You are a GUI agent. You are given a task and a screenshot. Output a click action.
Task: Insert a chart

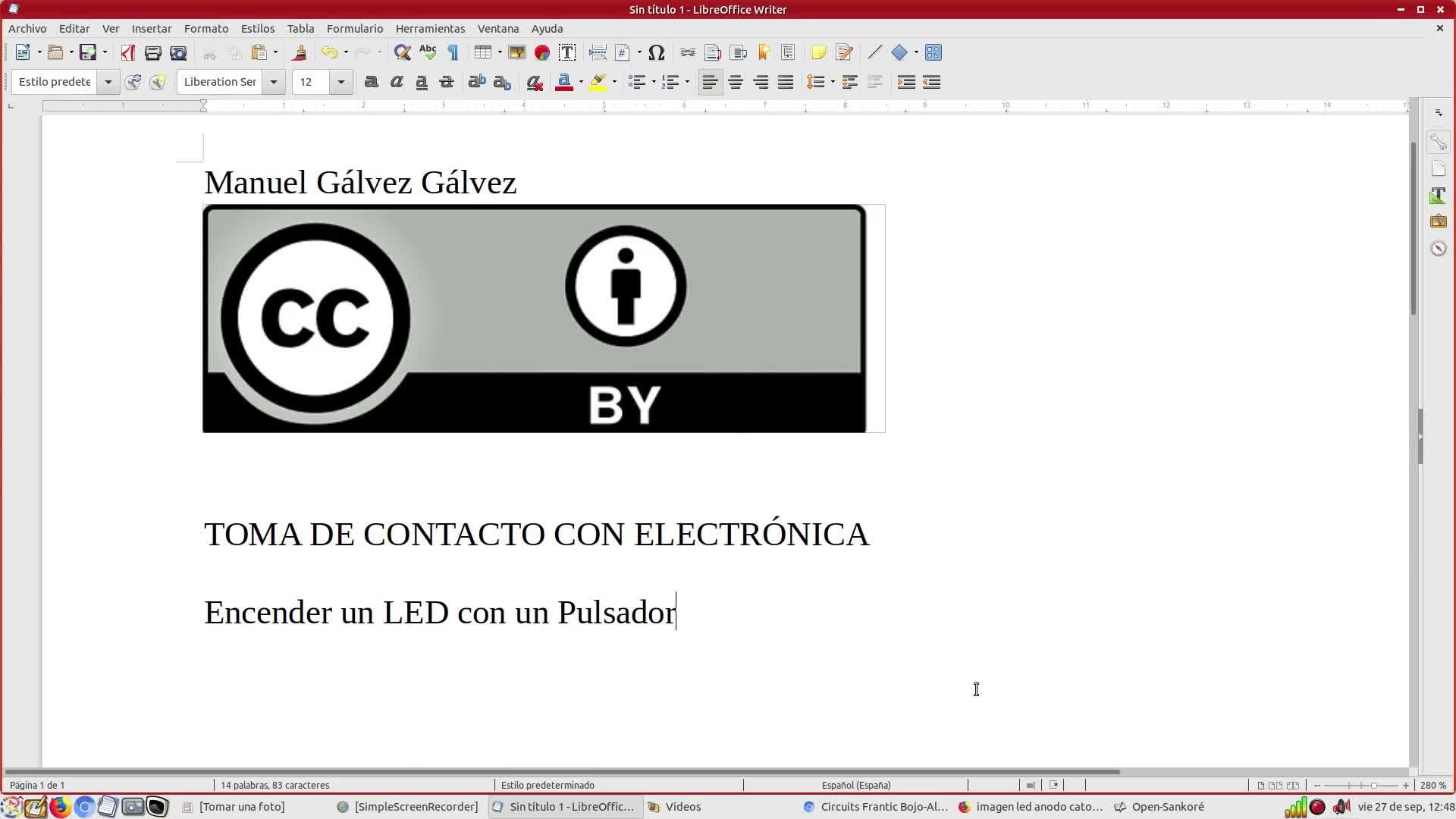coord(541,52)
